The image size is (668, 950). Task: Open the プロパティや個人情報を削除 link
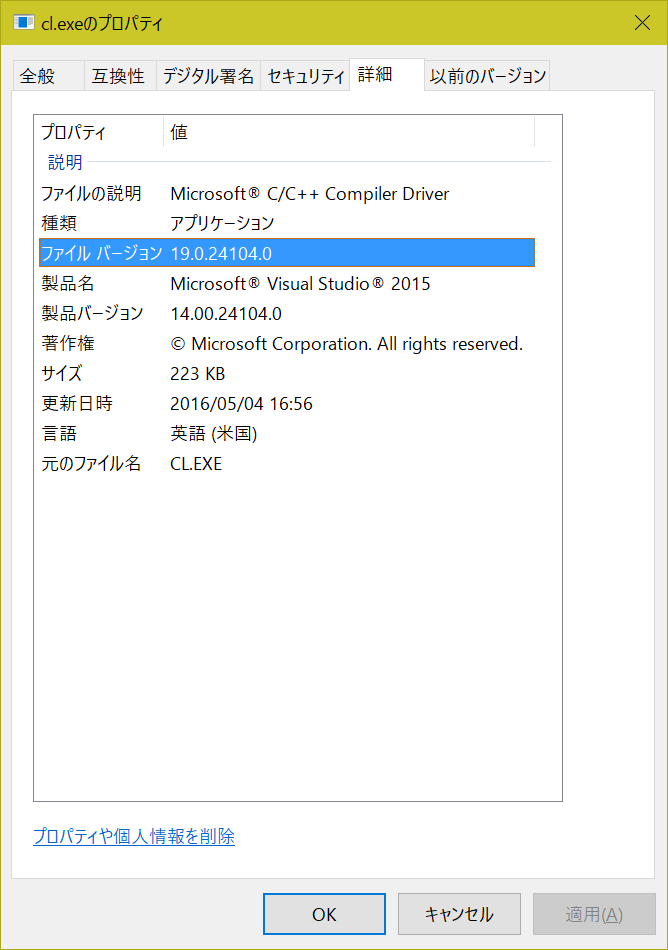(134, 836)
